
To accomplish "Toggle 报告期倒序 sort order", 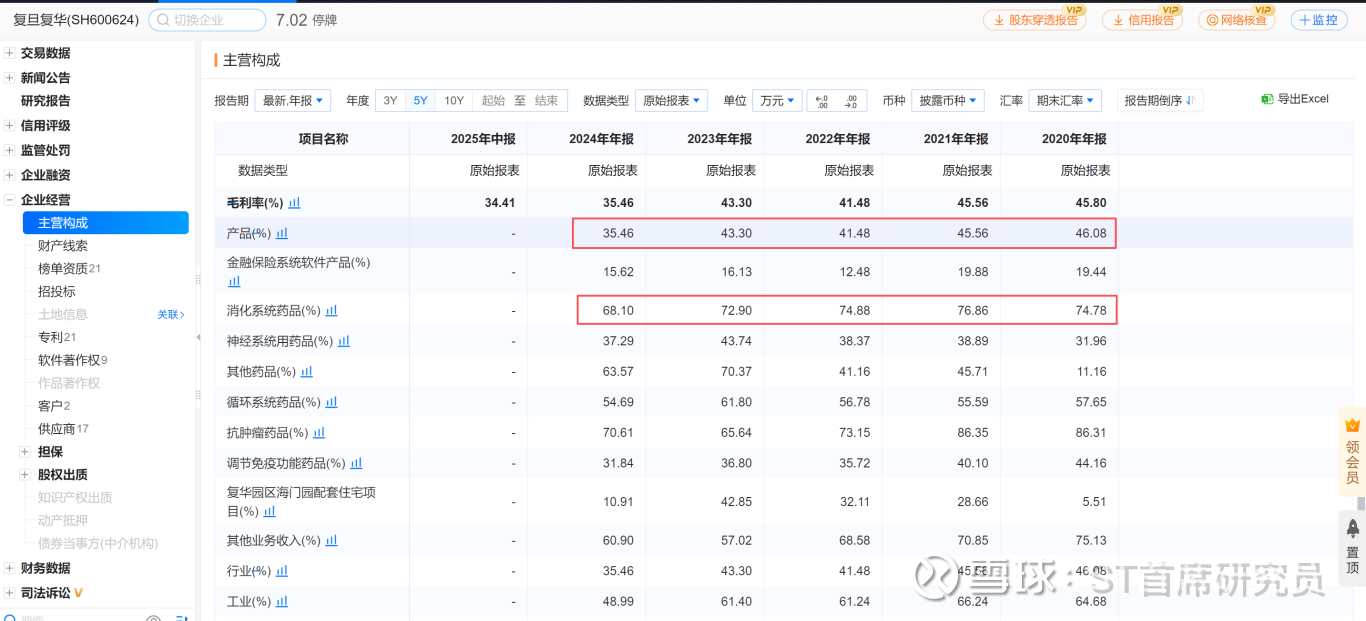I will [1160, 101].
